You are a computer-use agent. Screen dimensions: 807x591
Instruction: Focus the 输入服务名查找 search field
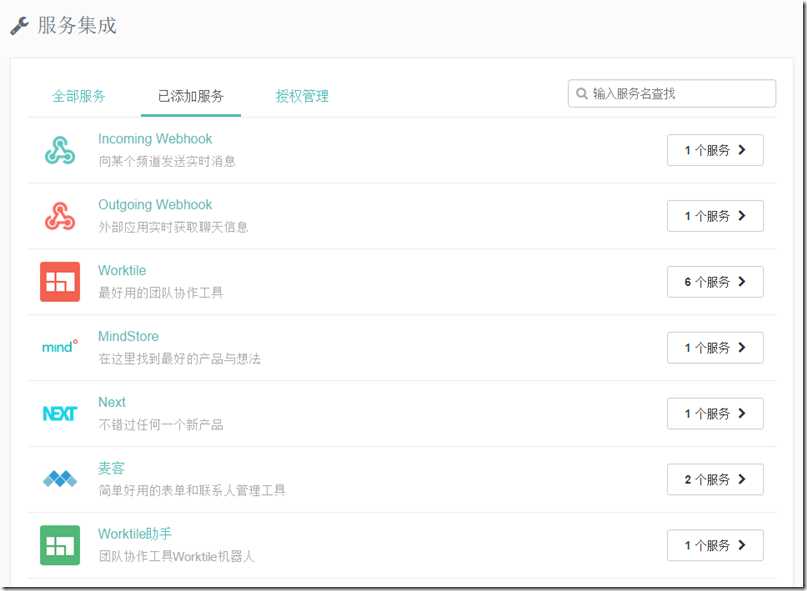672,94
